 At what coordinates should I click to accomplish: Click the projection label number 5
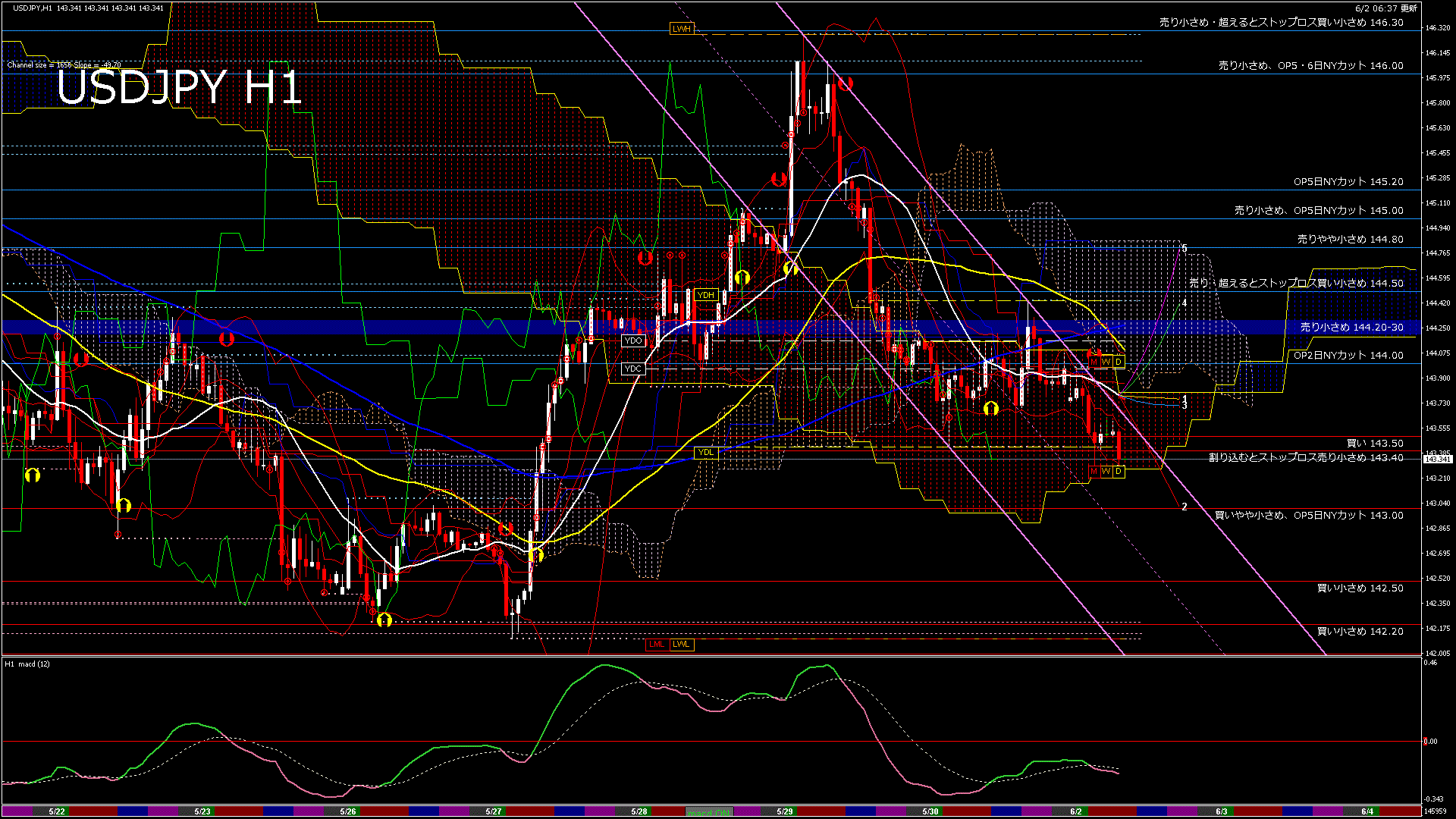coord(1185,249)
